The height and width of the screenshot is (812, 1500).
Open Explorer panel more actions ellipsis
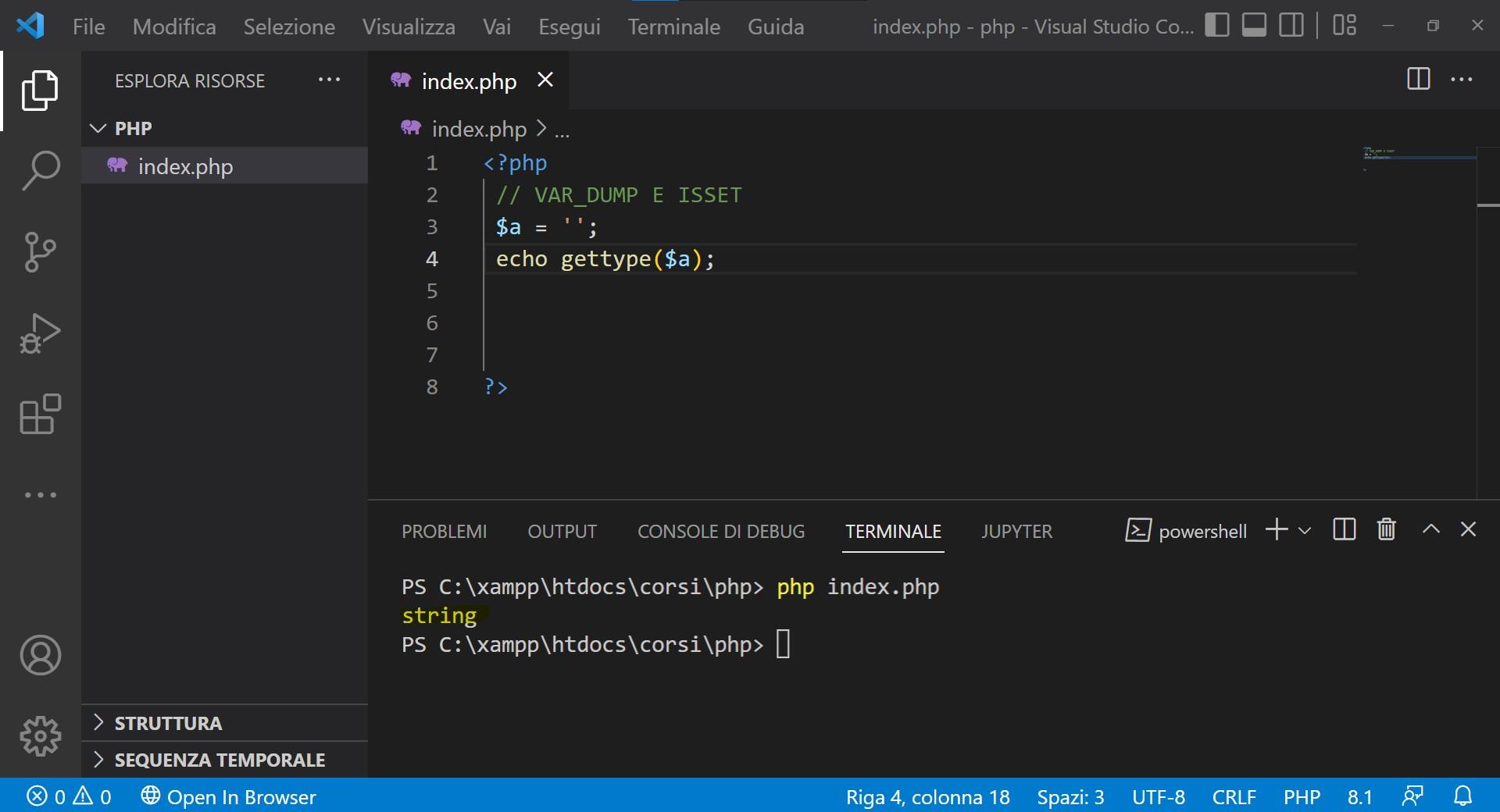pos(329,80)
